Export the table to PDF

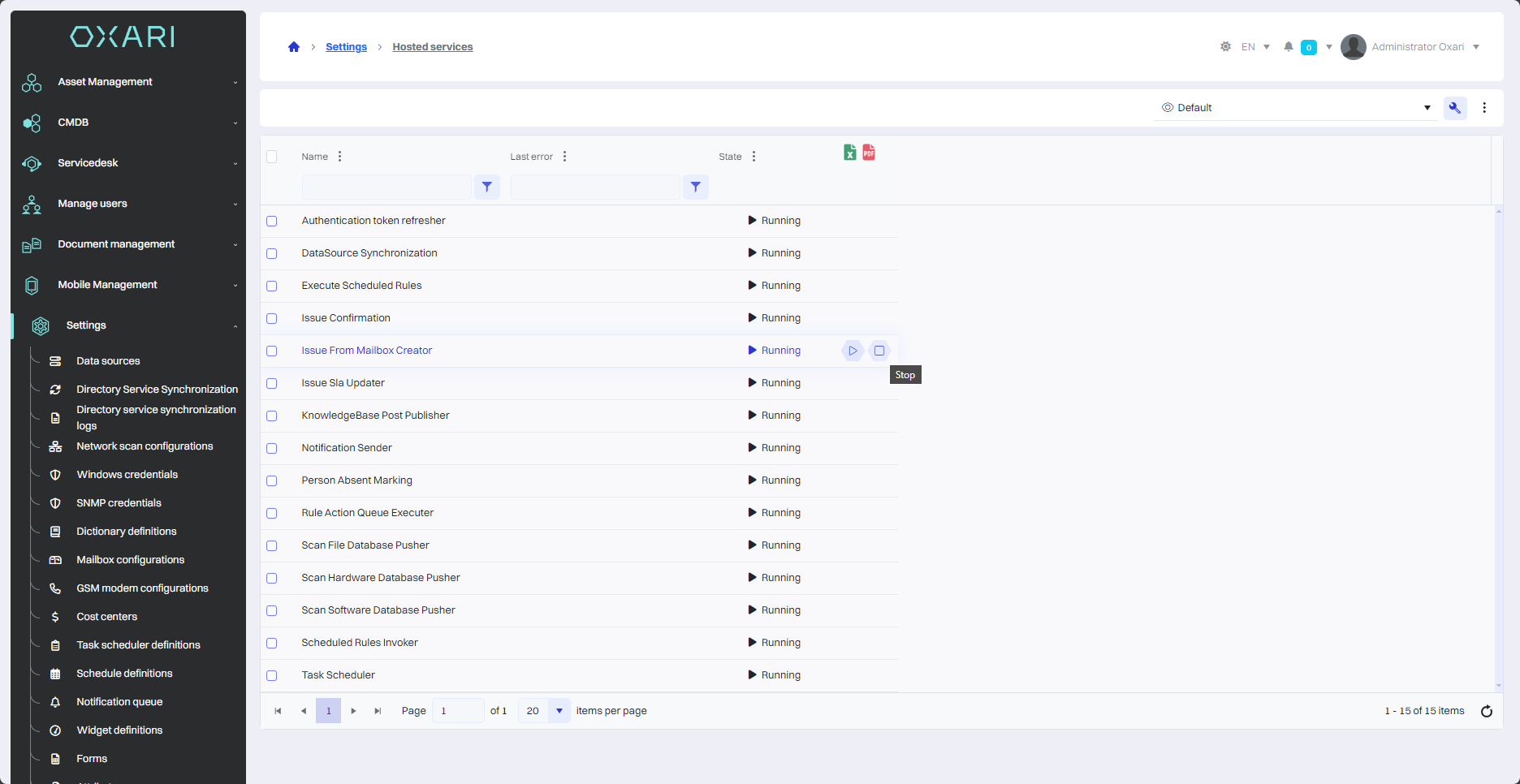click(869, 153)
